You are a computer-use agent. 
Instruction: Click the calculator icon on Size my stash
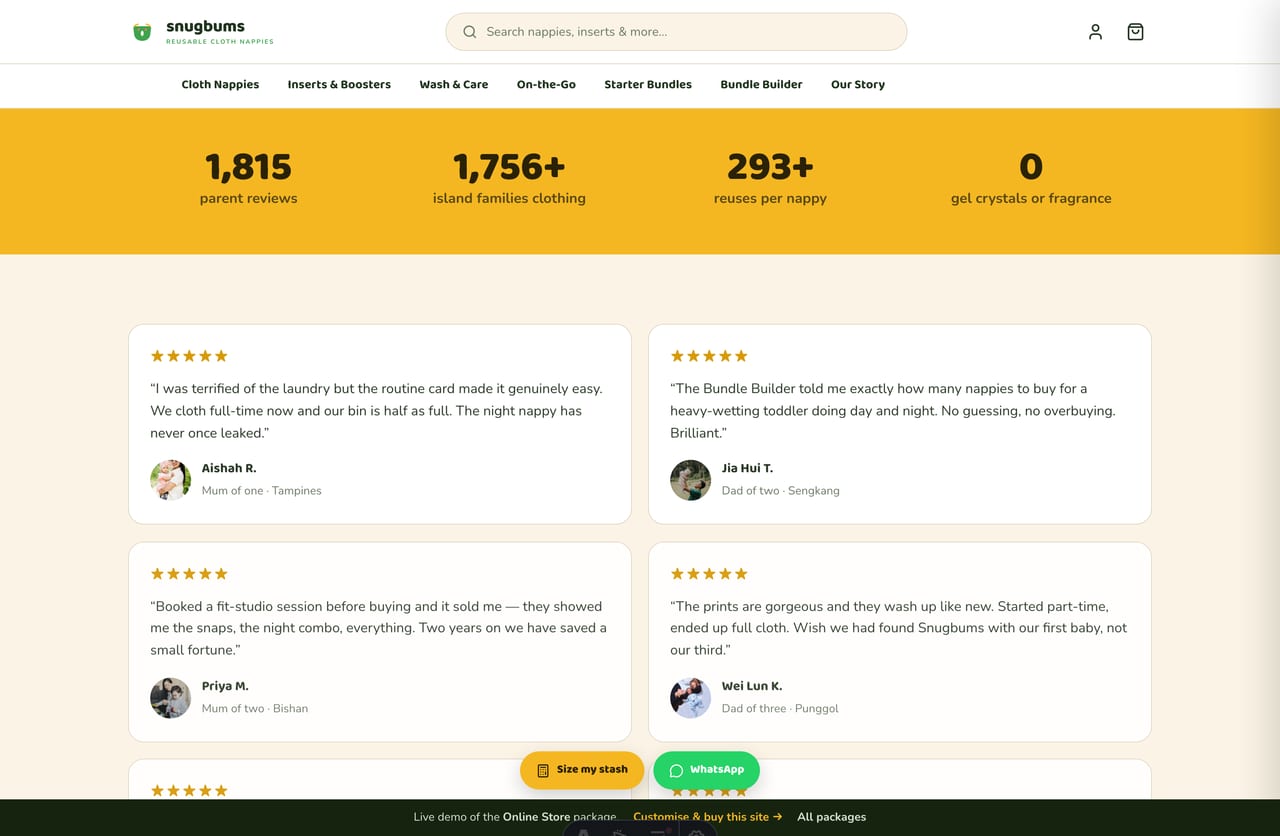click(543, 770)
